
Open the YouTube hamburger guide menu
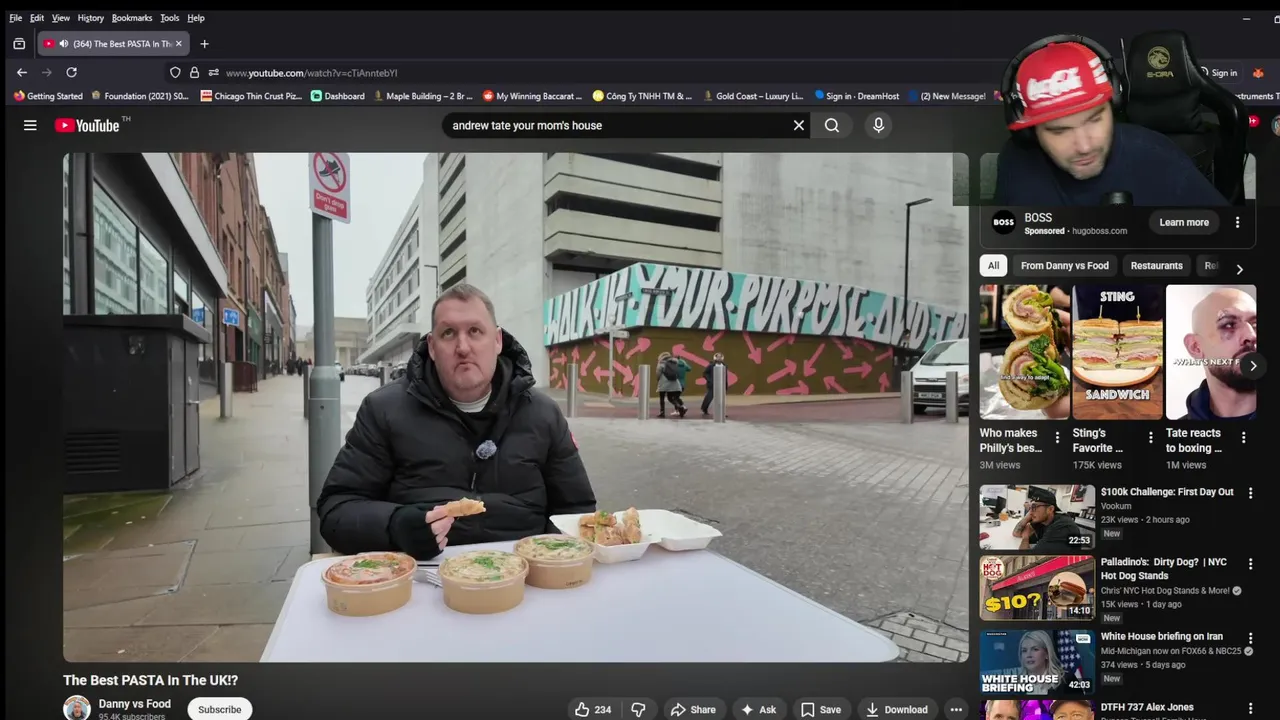30,125
